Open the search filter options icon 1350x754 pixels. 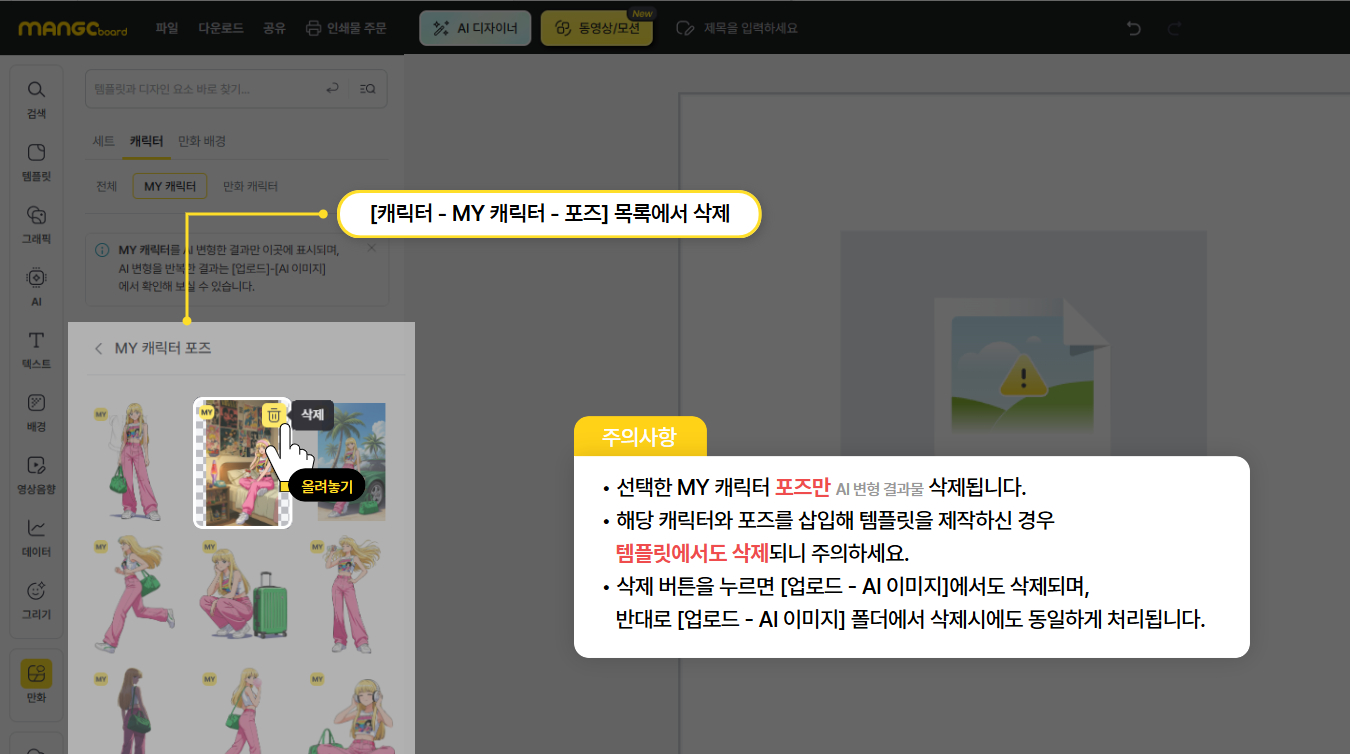coord(367,89)
